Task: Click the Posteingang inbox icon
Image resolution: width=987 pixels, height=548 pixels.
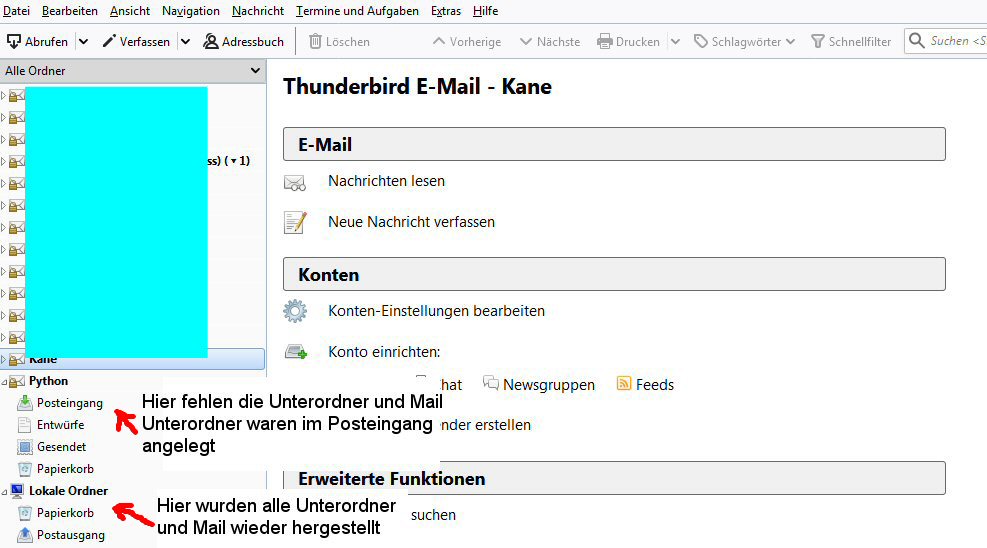Action: pyautogui.click(x=25, y=403)
